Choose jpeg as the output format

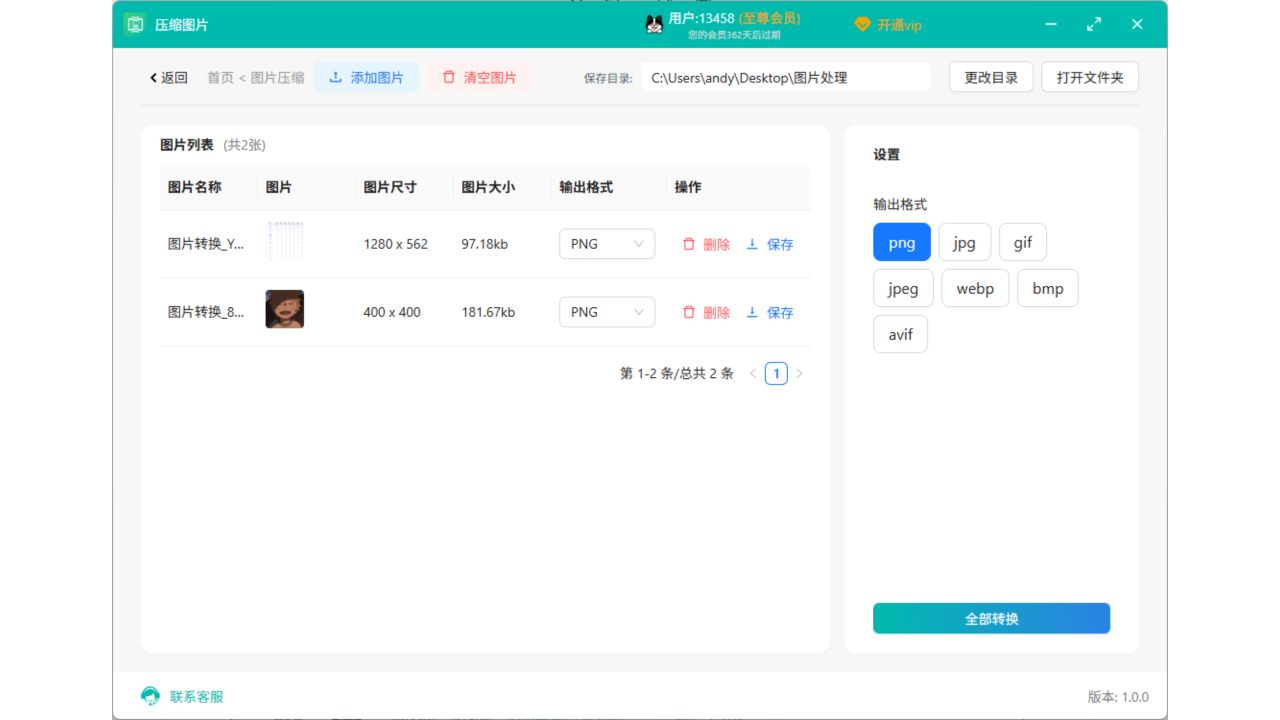[x=903, y=288]
